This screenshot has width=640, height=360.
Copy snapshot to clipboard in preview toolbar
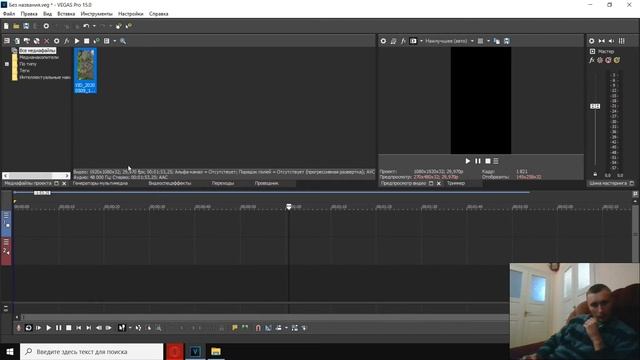[497, 41]
